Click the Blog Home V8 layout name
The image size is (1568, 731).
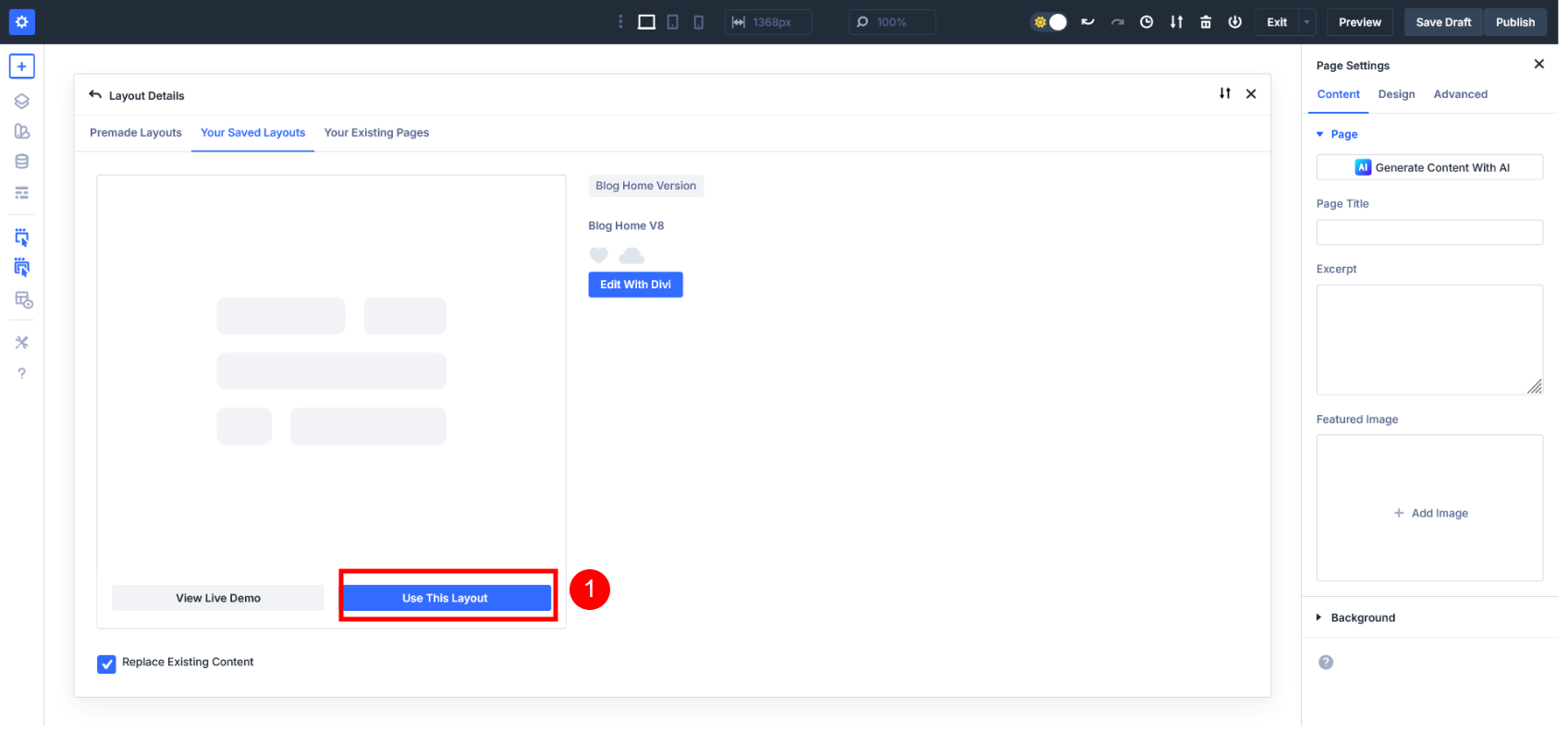(x=626, y=226)
